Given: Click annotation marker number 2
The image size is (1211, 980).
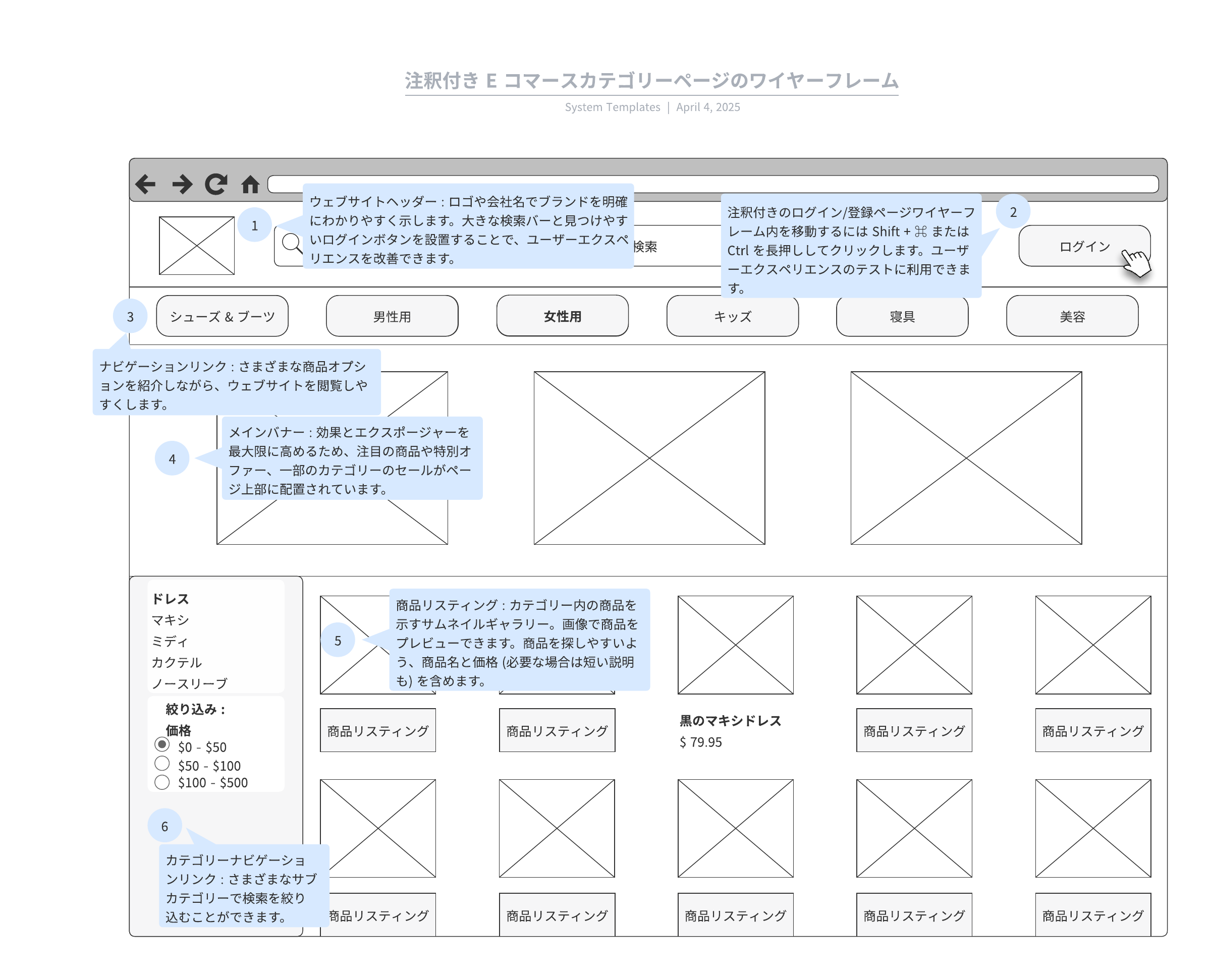Looking at the screenshot, I should coord(1013,212).
